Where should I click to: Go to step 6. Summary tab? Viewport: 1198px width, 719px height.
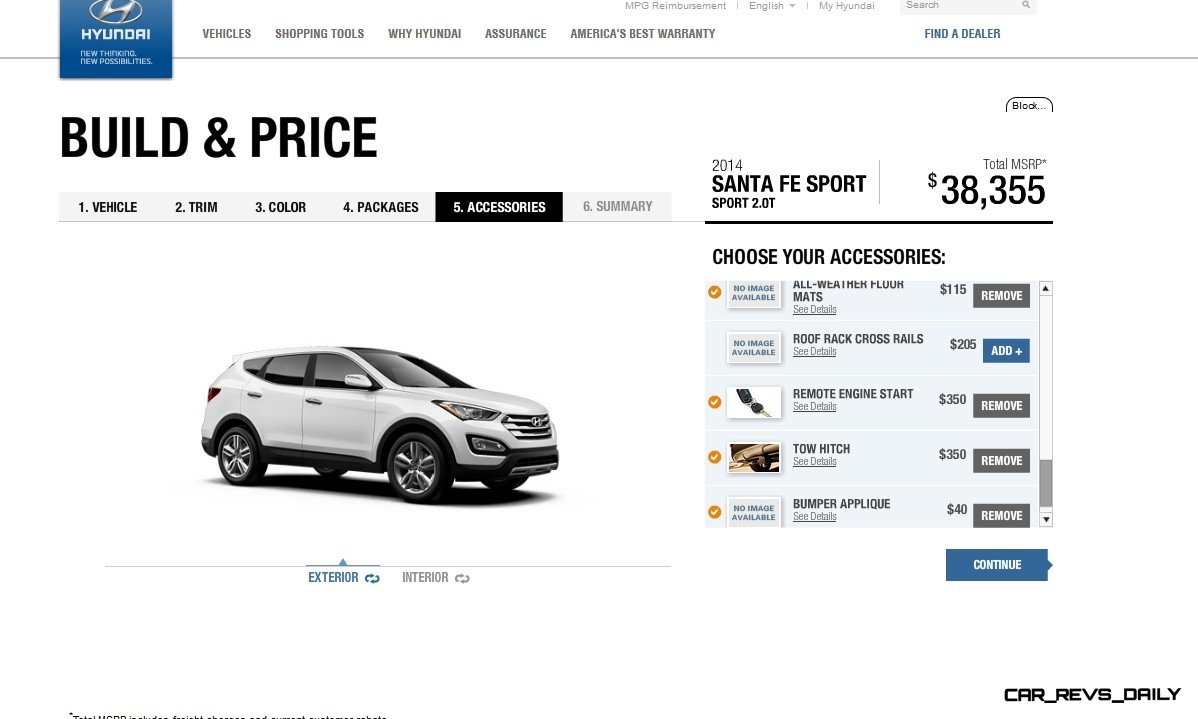617,207
